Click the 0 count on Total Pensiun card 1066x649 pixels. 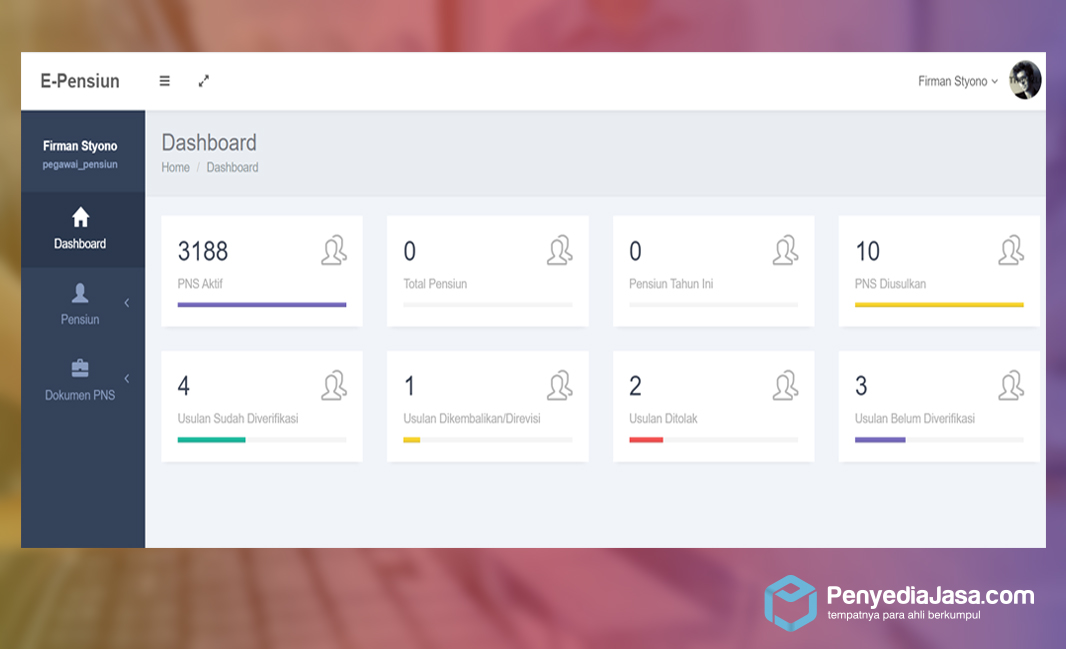coord(409,251)
